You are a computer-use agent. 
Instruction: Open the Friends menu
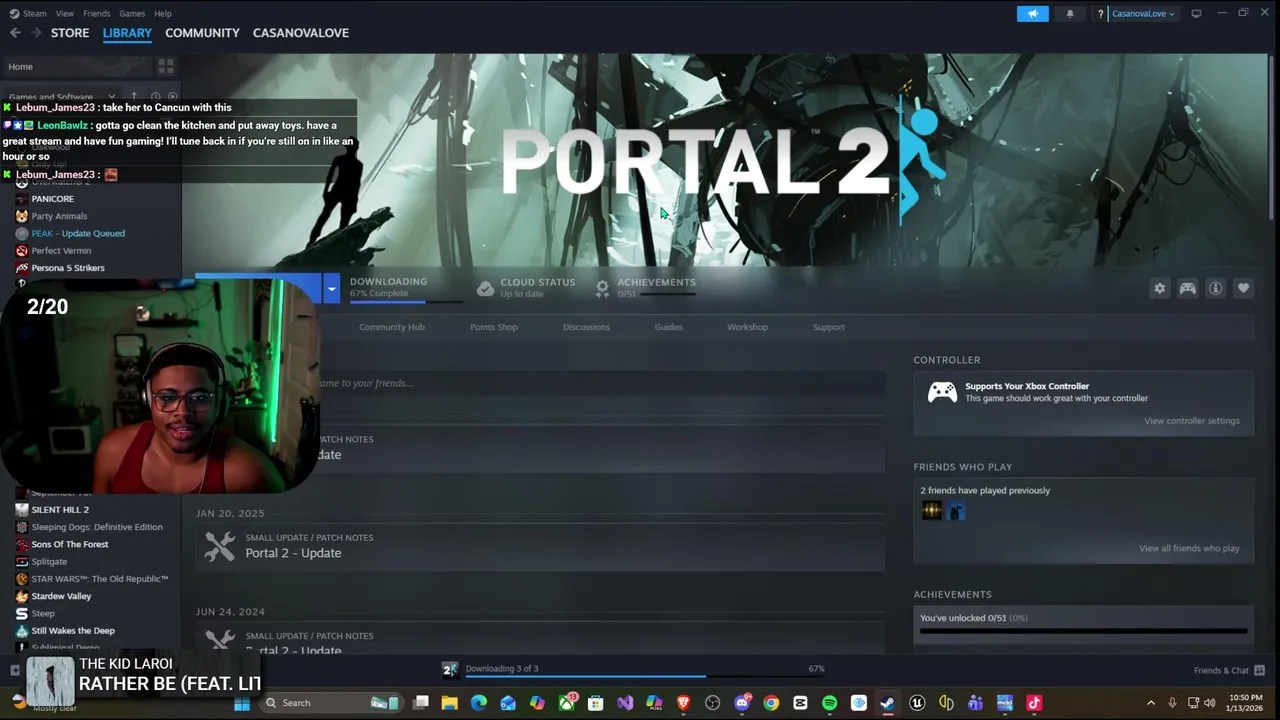pyautogui.click(x=97, y=14)
